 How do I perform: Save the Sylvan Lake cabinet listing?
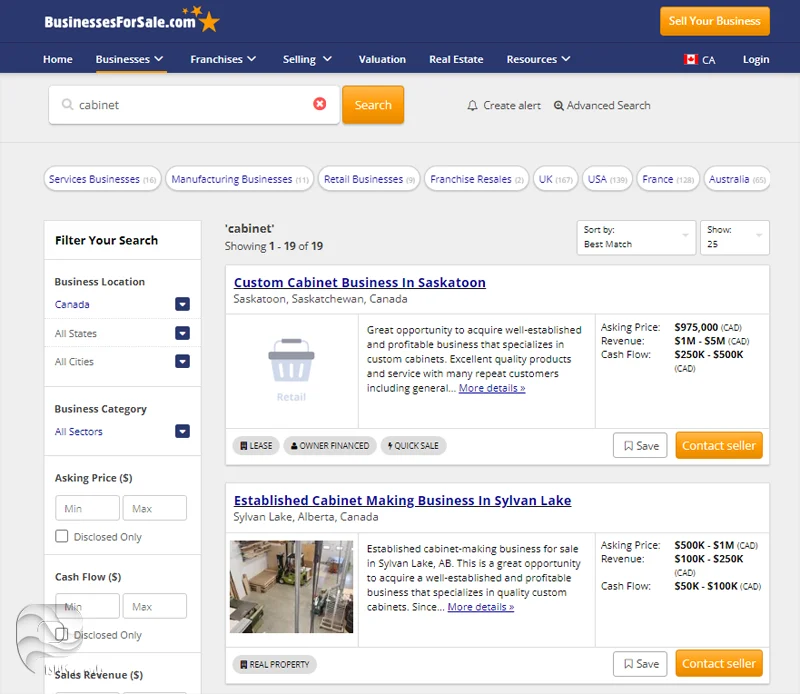640,664
